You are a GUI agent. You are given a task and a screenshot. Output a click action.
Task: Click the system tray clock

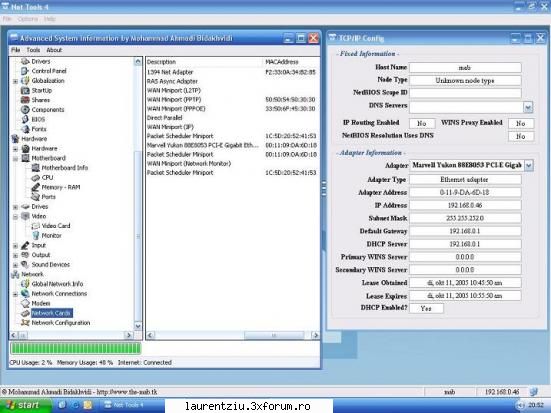pos(535,405)
